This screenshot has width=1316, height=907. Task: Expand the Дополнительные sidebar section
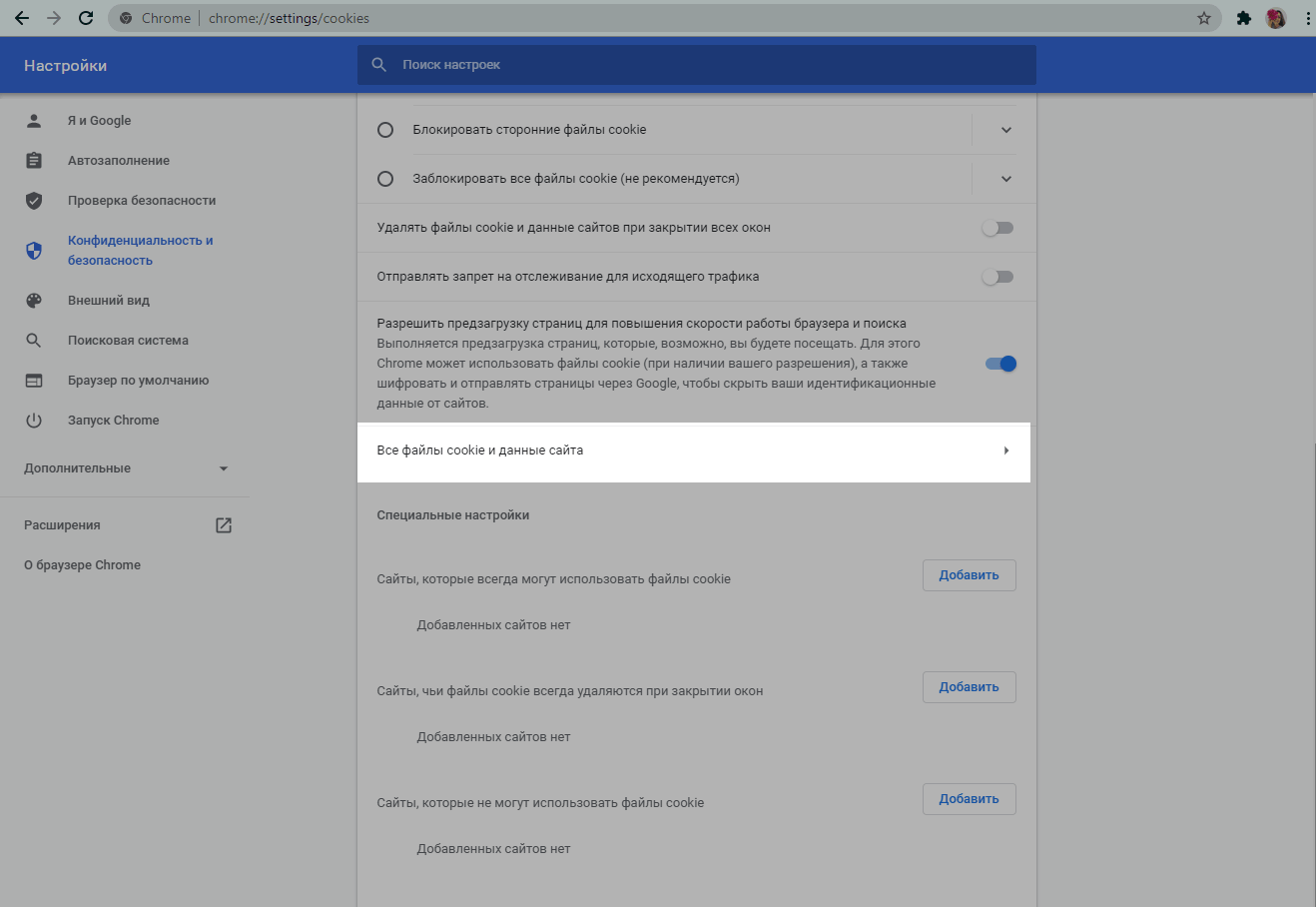(x=224, y=468)
